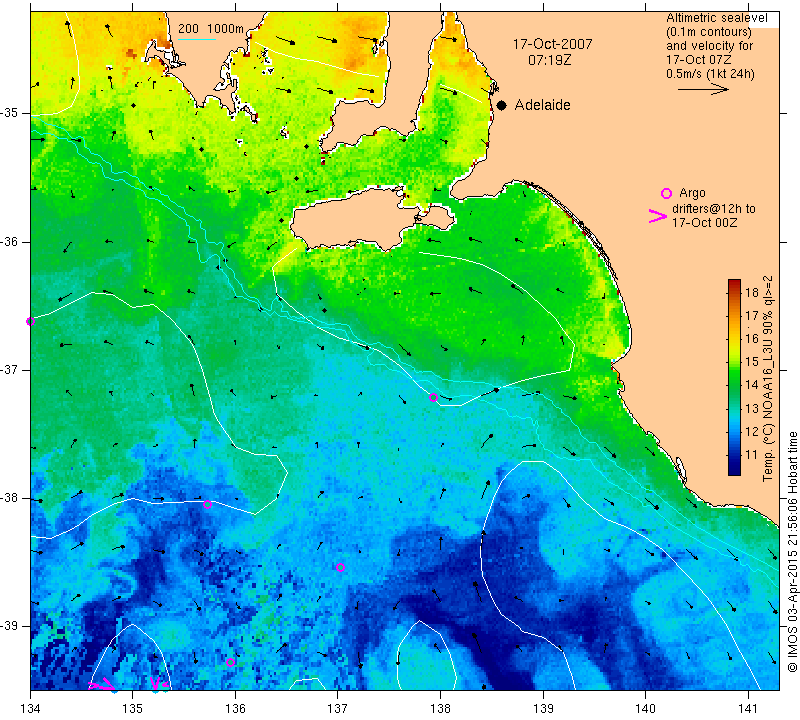Click the Argo legend text
The image size is (800, 720).
click(692, 193)
